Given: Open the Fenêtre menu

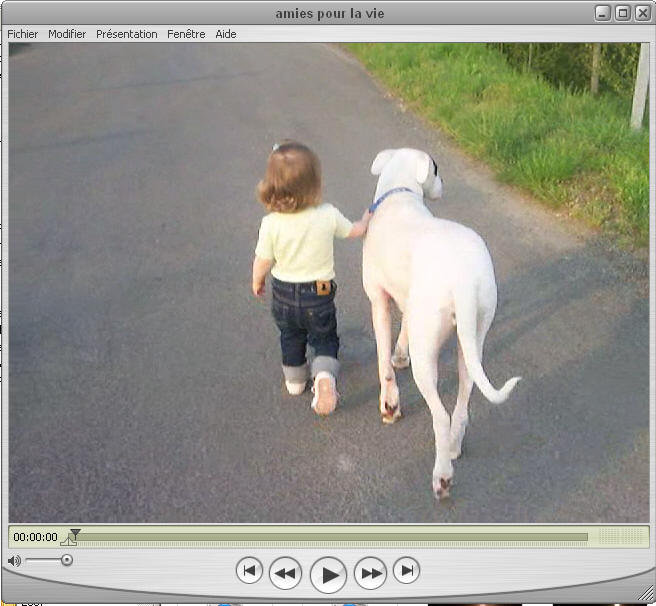Looking at the screenshot, I should (x=186, y=34).
